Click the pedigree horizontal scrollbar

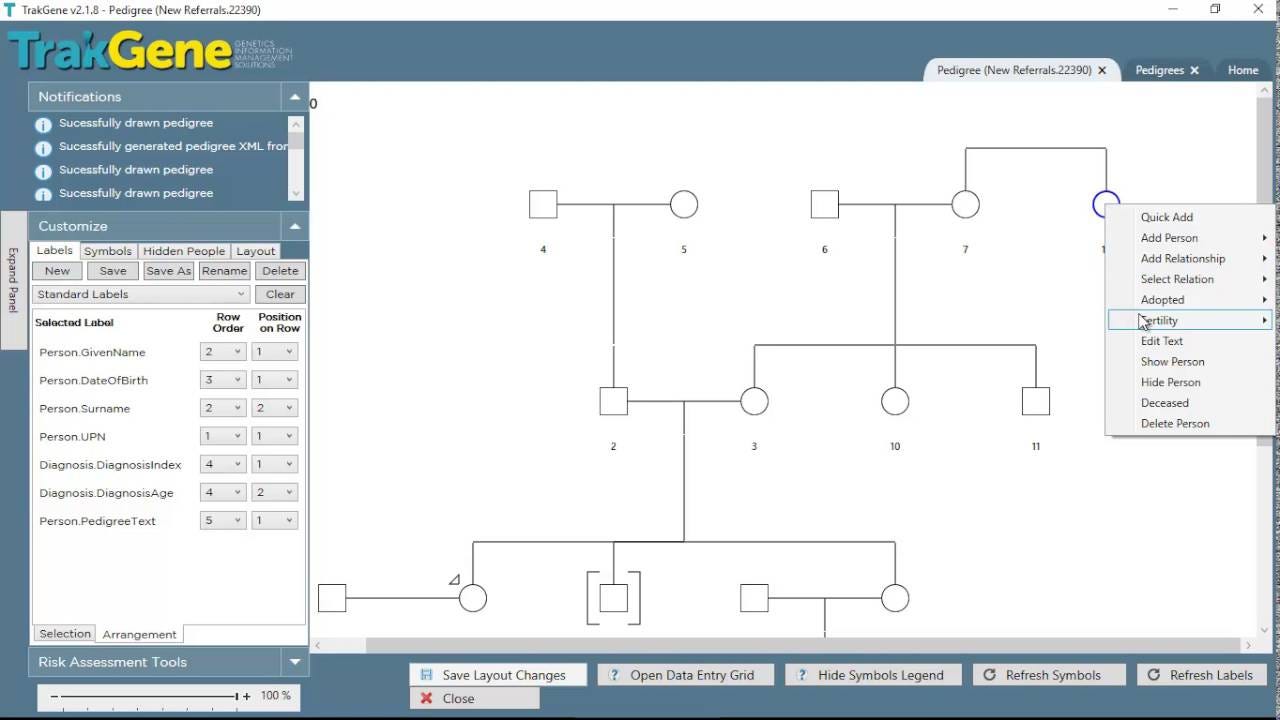pyautogui.click(x=782, y=645)
